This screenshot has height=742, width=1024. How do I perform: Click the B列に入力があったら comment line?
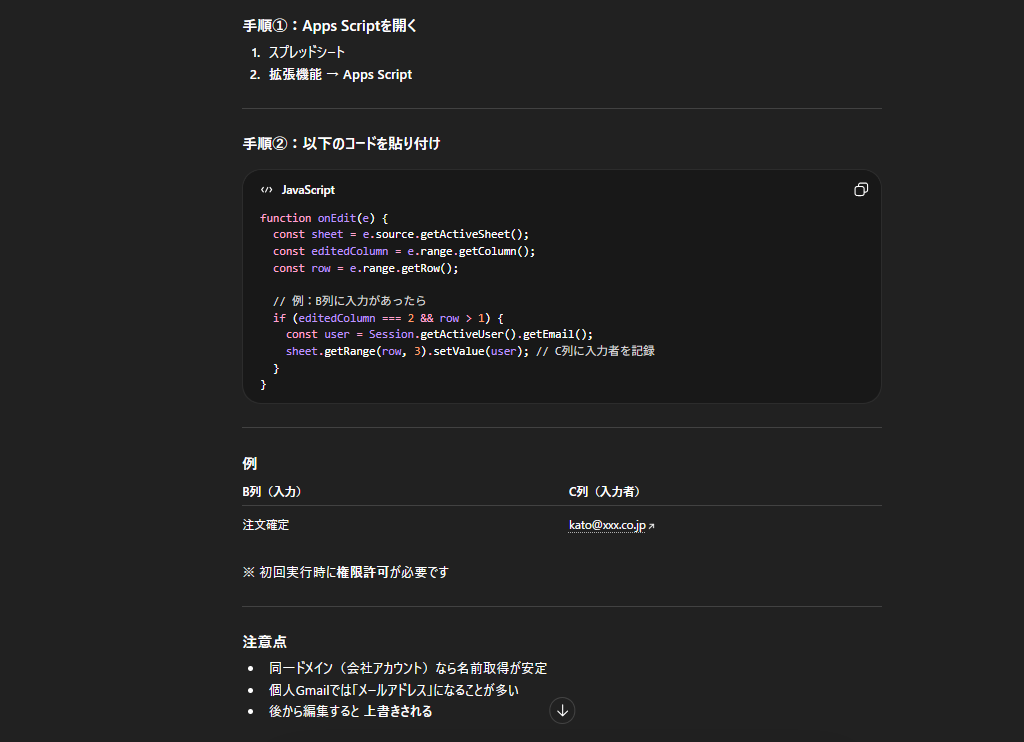click(x=349, y=301)
